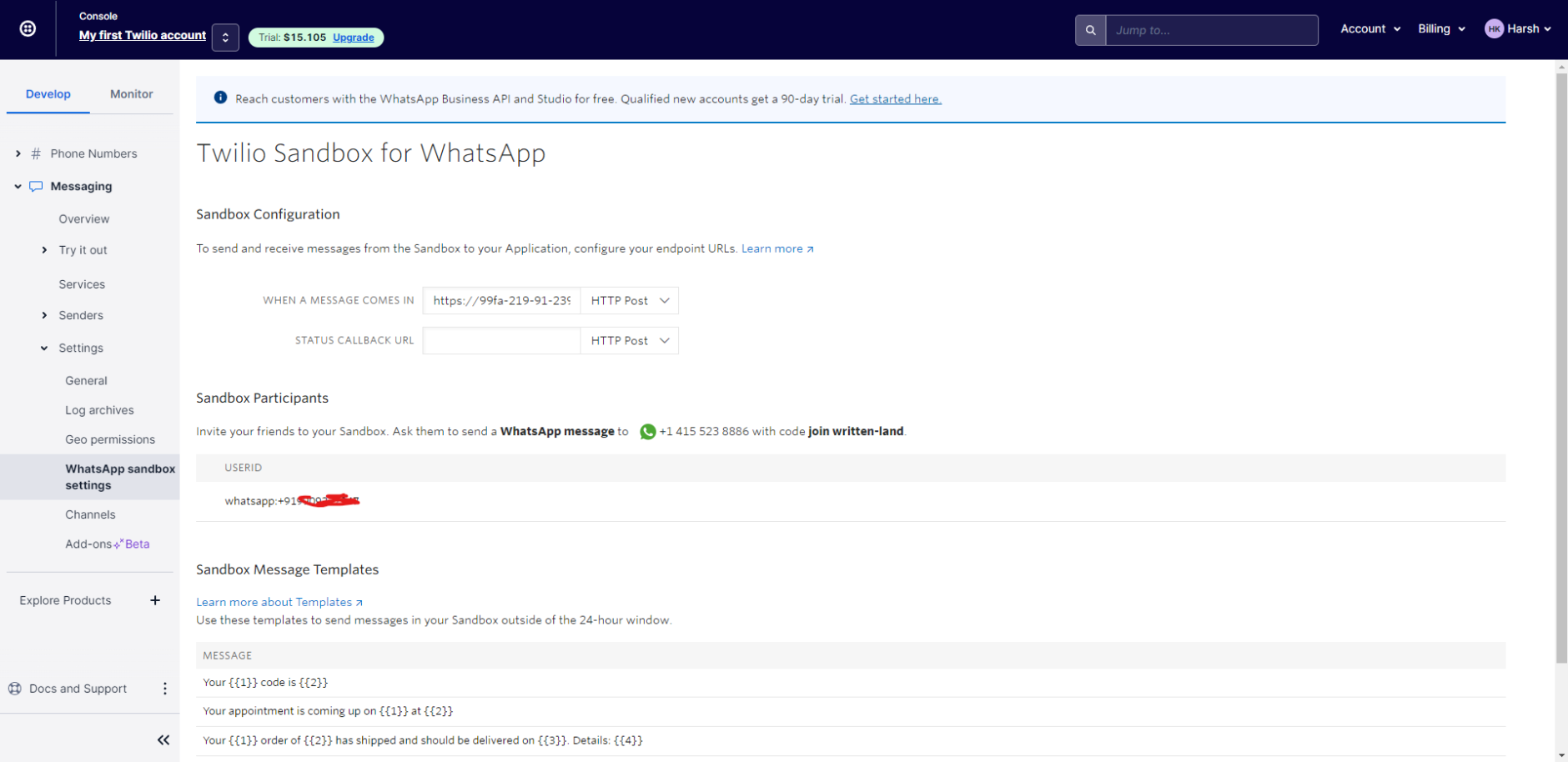This screenshot has width=1568, height=762.
Task: Switch to the Monitor tab
Action: point(132,94)
